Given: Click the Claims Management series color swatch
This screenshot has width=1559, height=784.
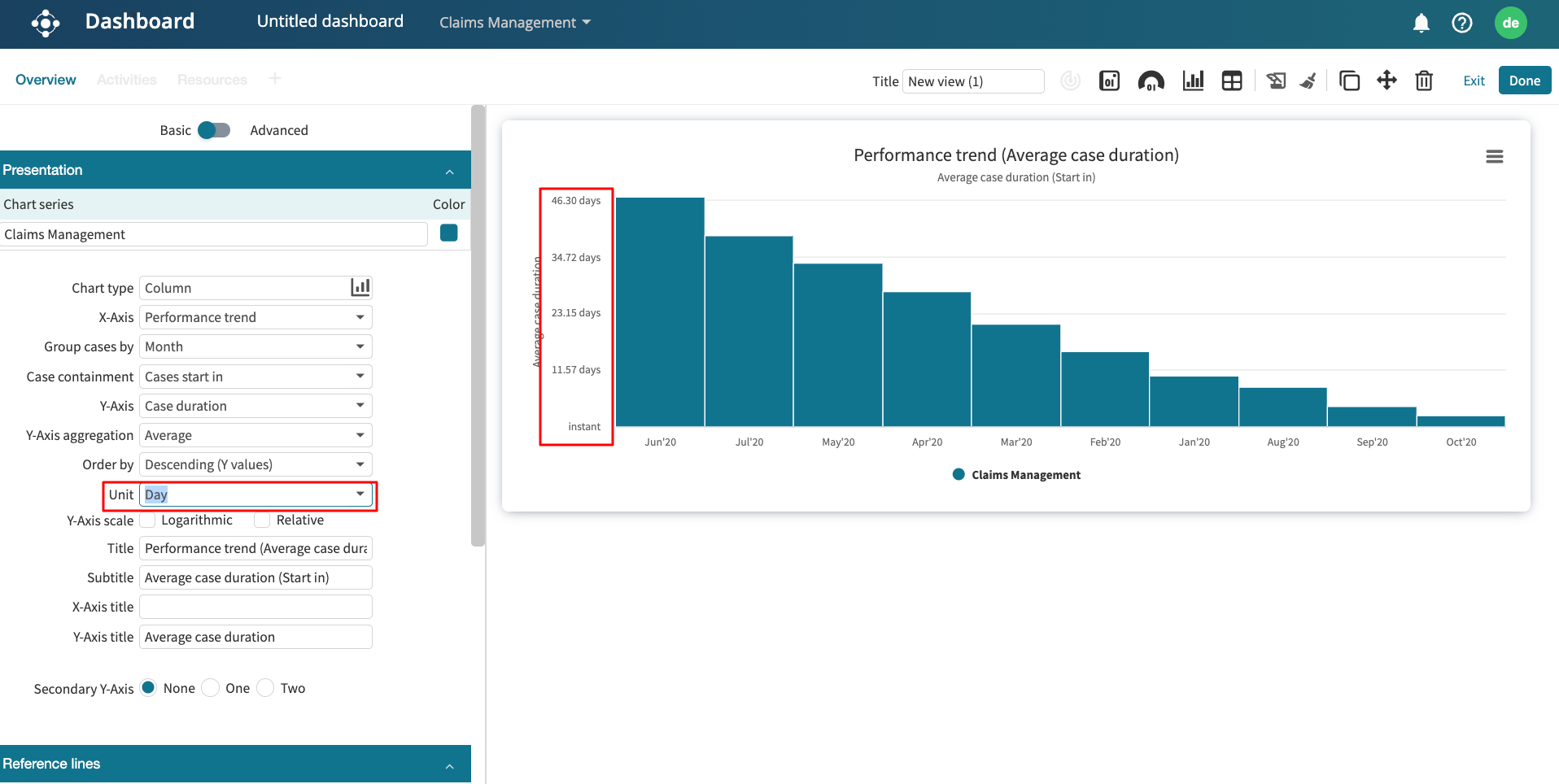Looking at the screenshot, I should [x=448, y=233].
